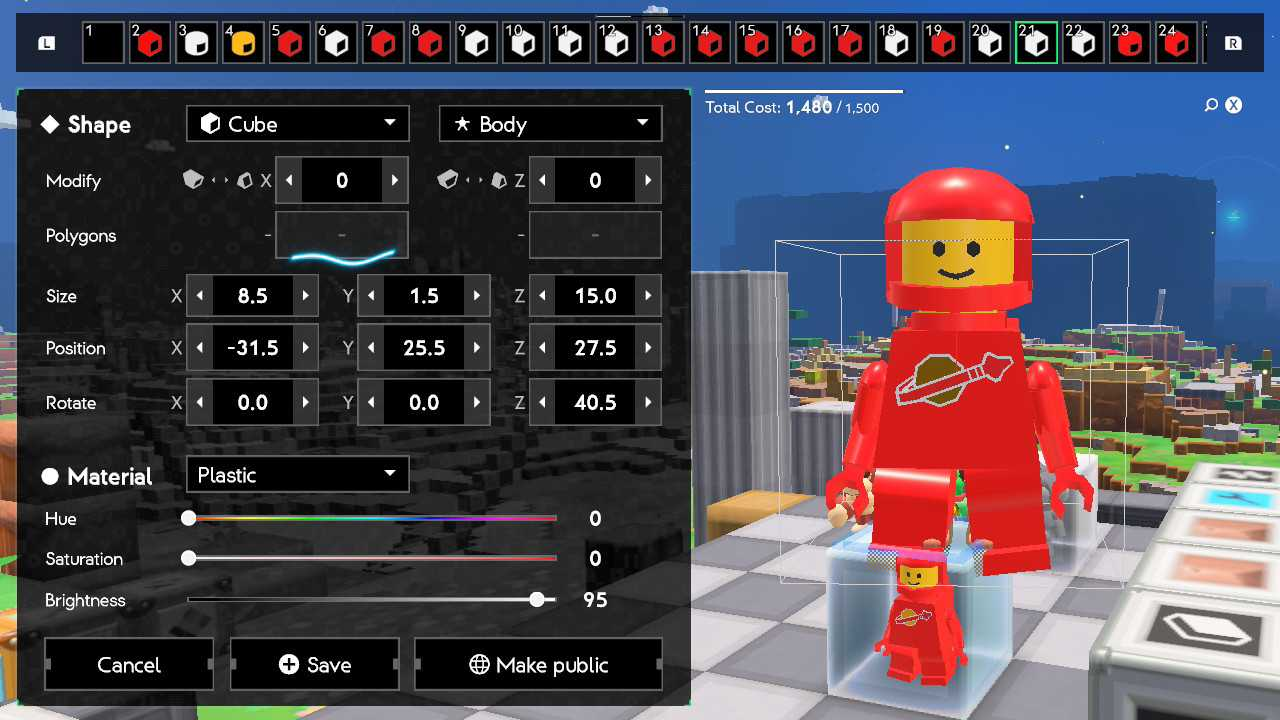Adjust the Hue slider handle
Screen dimensions: 1280x720
(x=188, y=518)
